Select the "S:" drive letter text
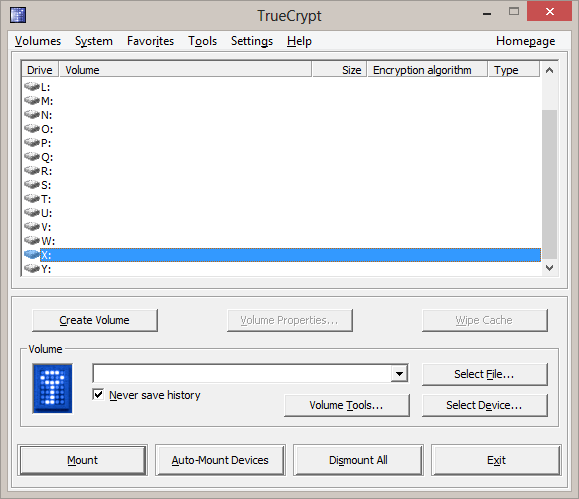Viewport: 579px width, 499px height. click(x=46, y=185)
